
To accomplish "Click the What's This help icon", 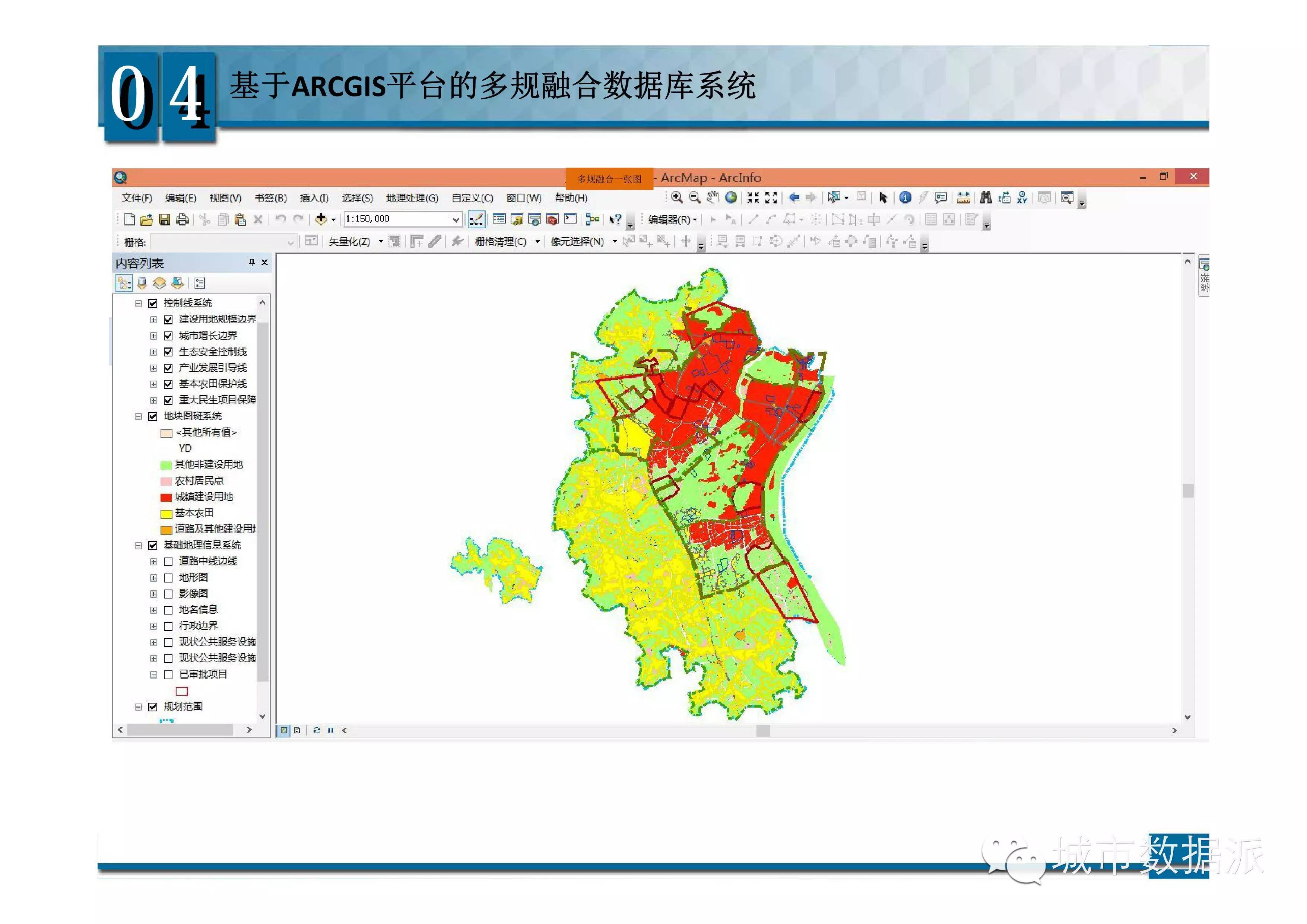I will tap(615, 219).
